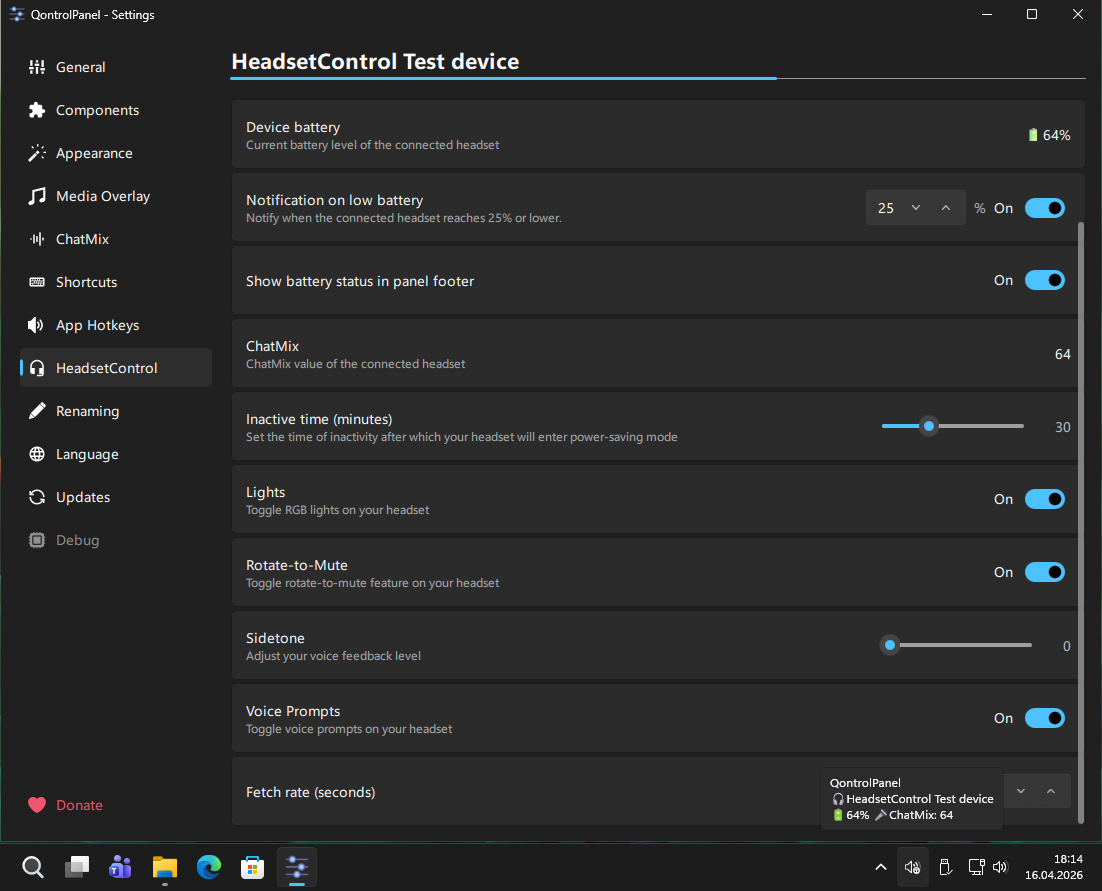Show hidden system tray icons
The width and height of the screenshot is (1102, 891).
click(881, 867)
